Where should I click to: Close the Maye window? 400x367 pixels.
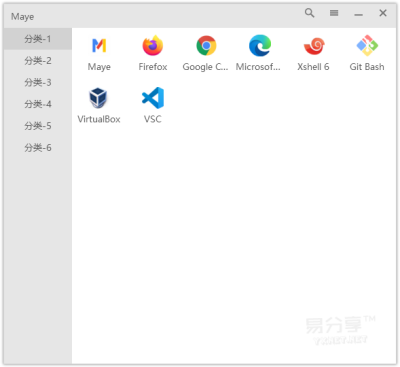point(383,13)
